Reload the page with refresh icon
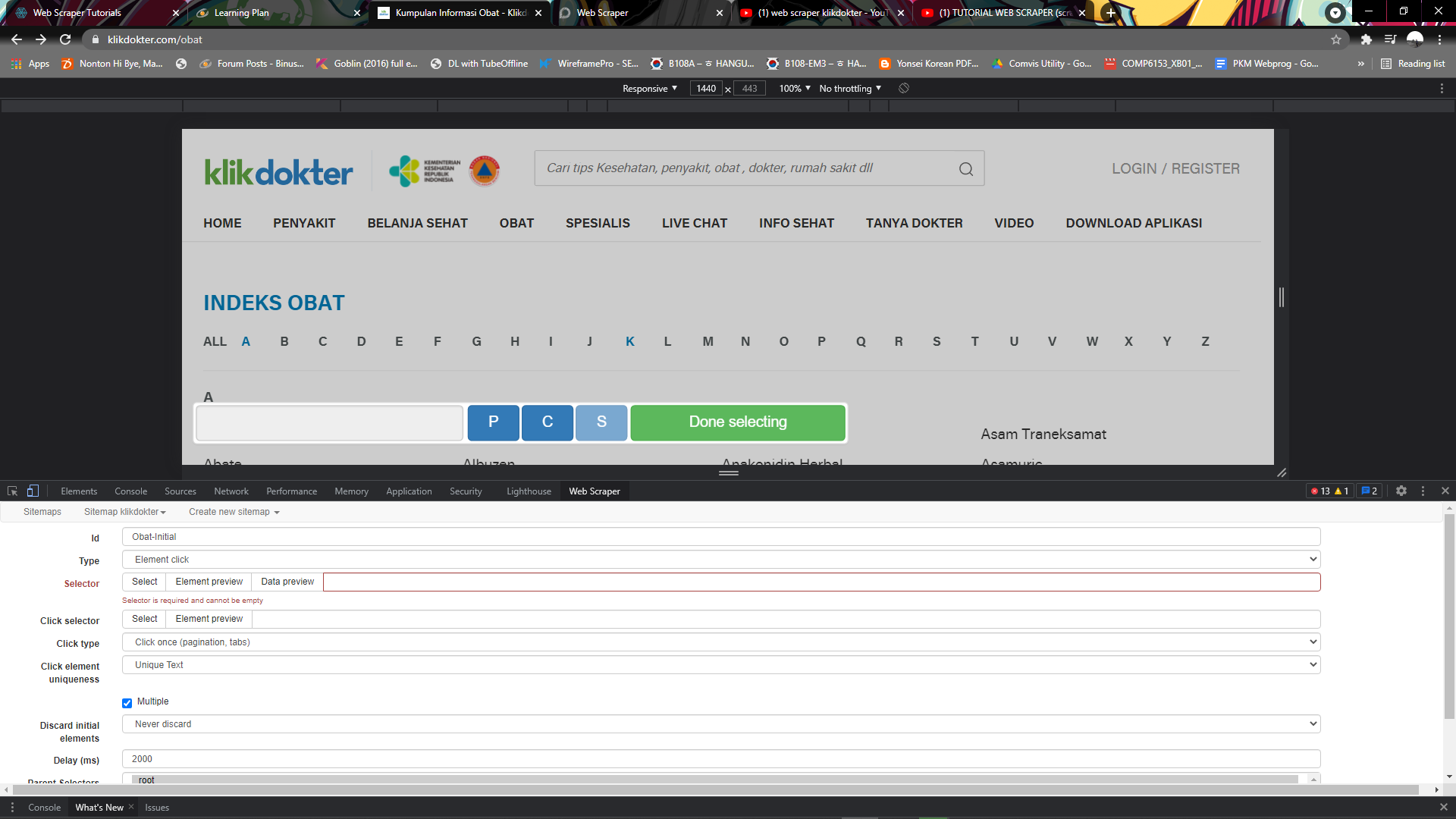 [65, 39]
